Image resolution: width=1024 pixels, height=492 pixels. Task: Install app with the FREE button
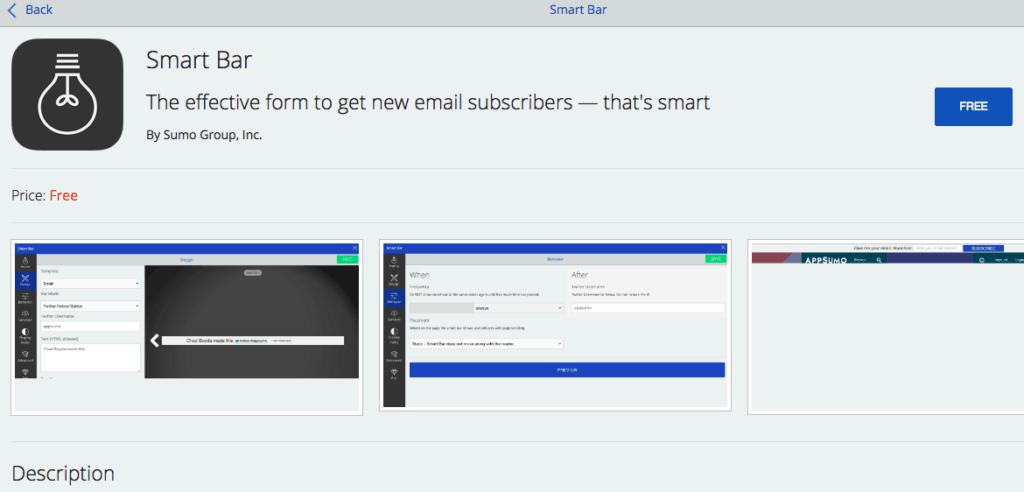(x=973, y=107)
